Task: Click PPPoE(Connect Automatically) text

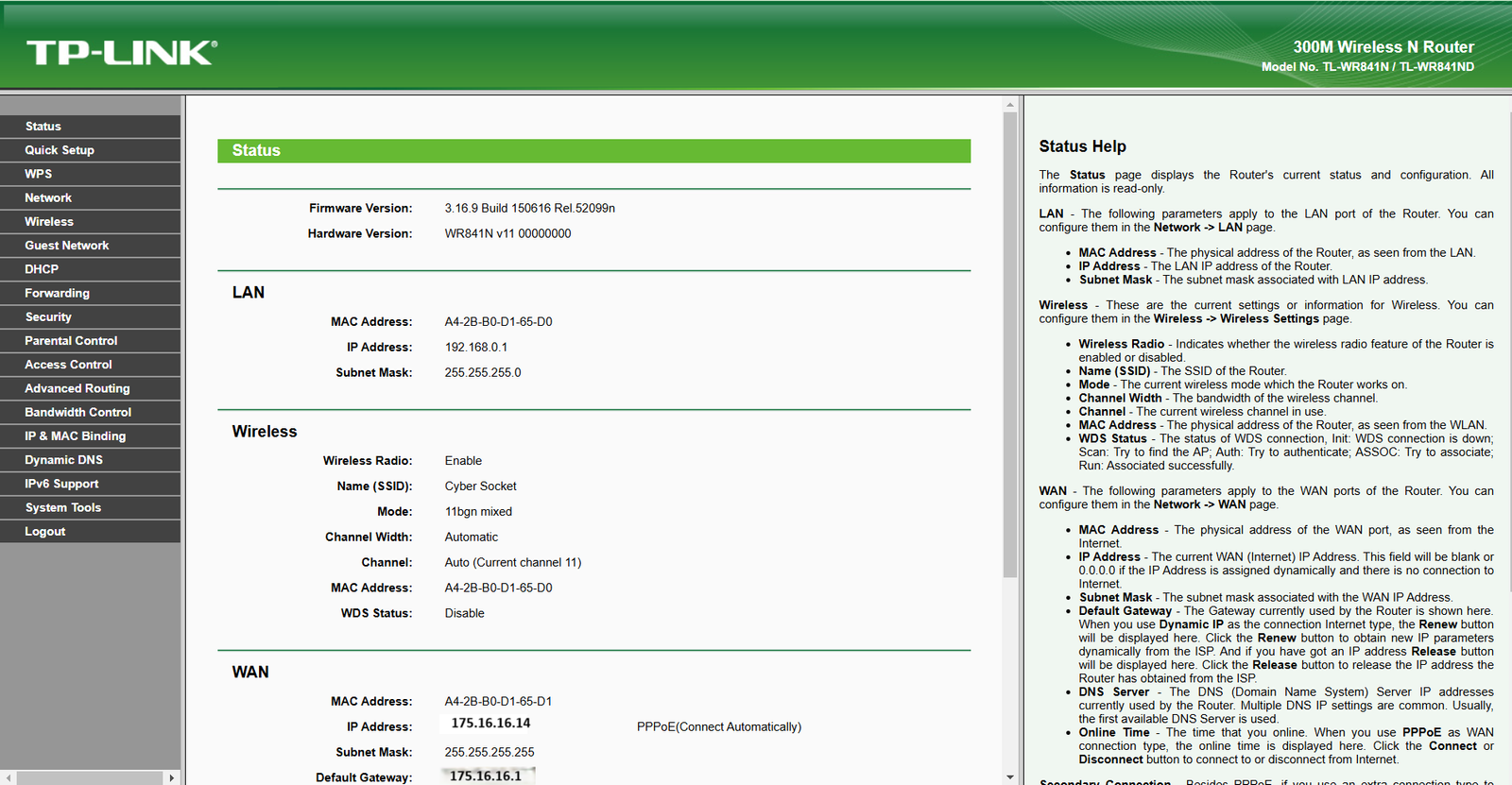Action: 719,727
